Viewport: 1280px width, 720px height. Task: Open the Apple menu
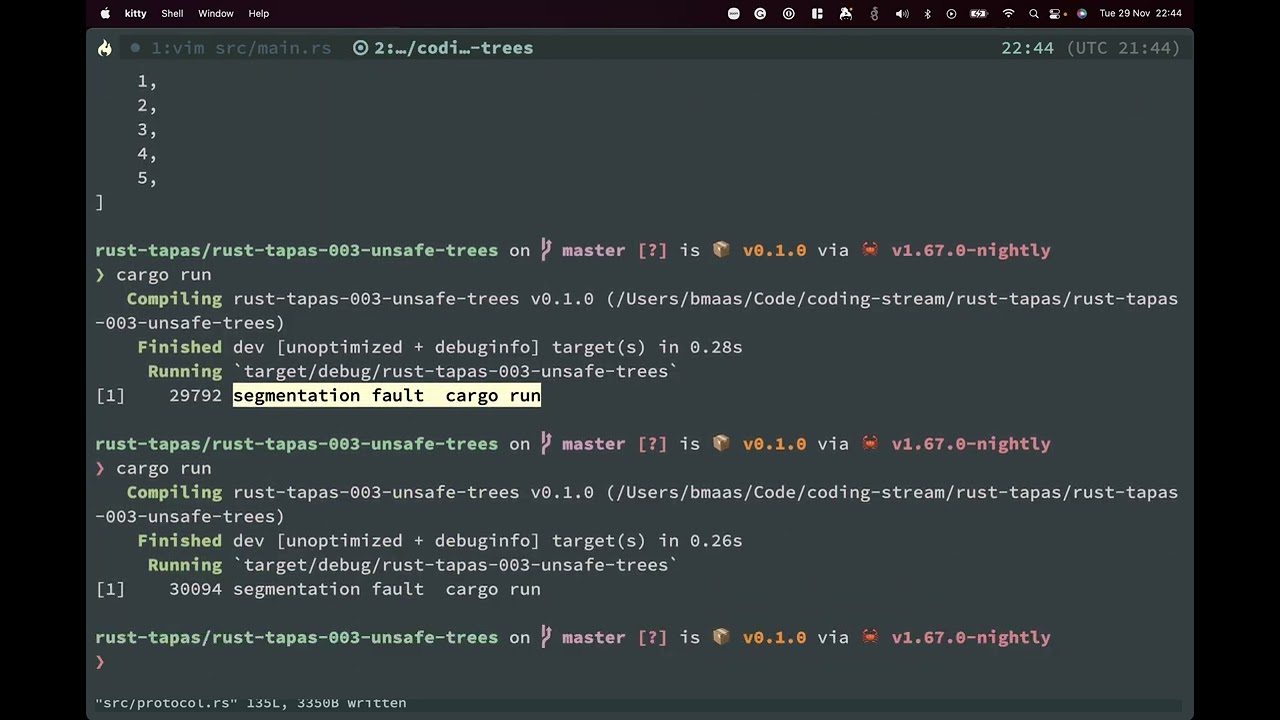105,13
